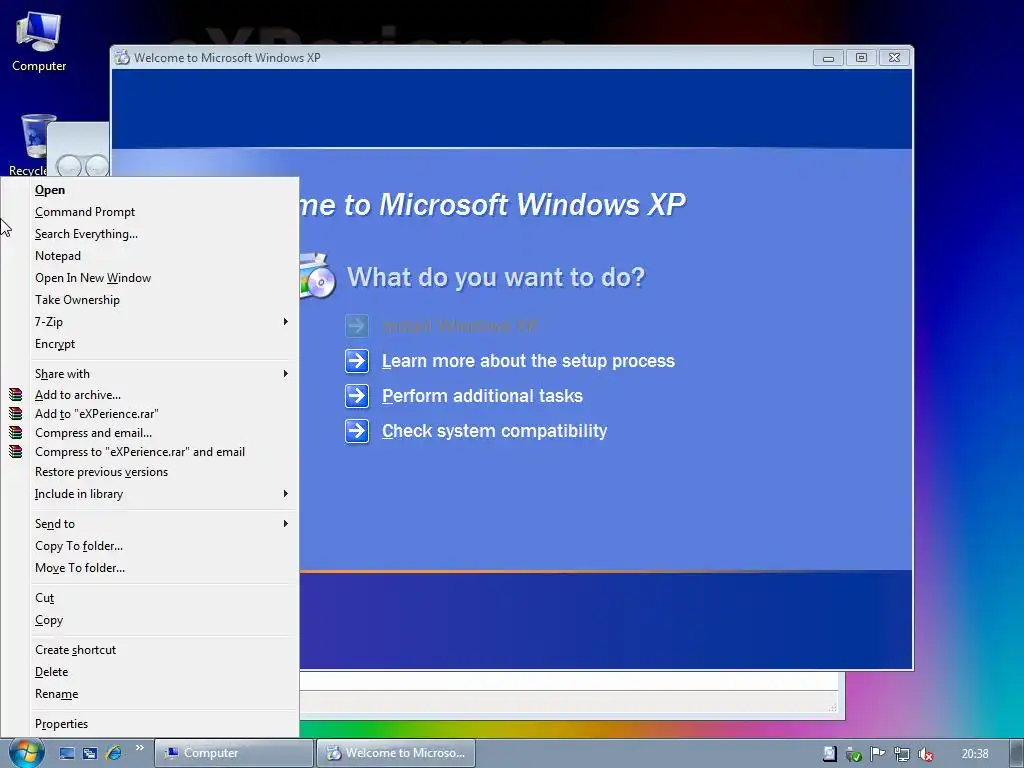
Task: Open Action Center flag tray icon
Action: pyautogui.click(x=878, y=754)
